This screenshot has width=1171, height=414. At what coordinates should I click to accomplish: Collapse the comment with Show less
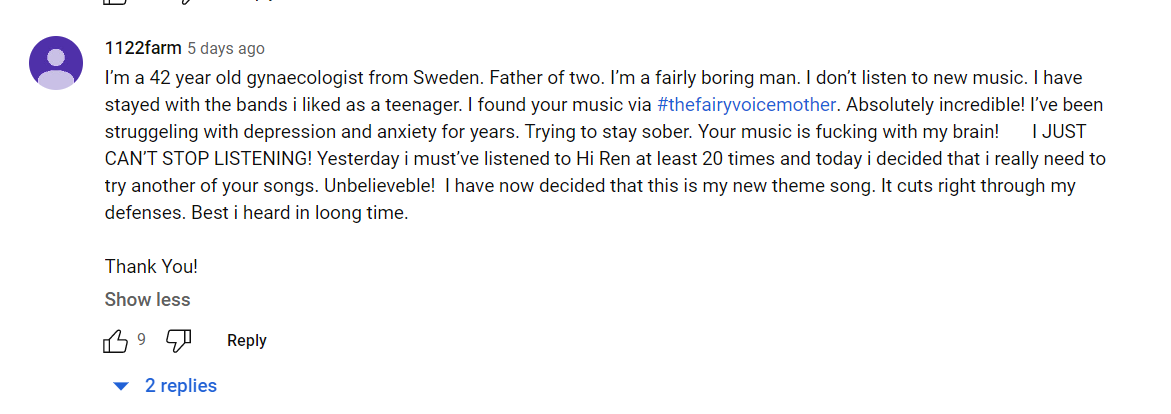[147, 300]
